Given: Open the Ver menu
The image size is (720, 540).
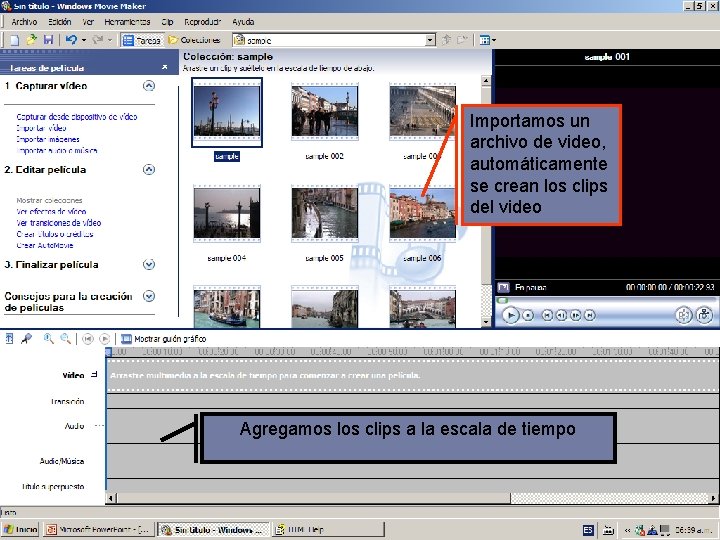Looking at the screenshot, I should (88, 22).
